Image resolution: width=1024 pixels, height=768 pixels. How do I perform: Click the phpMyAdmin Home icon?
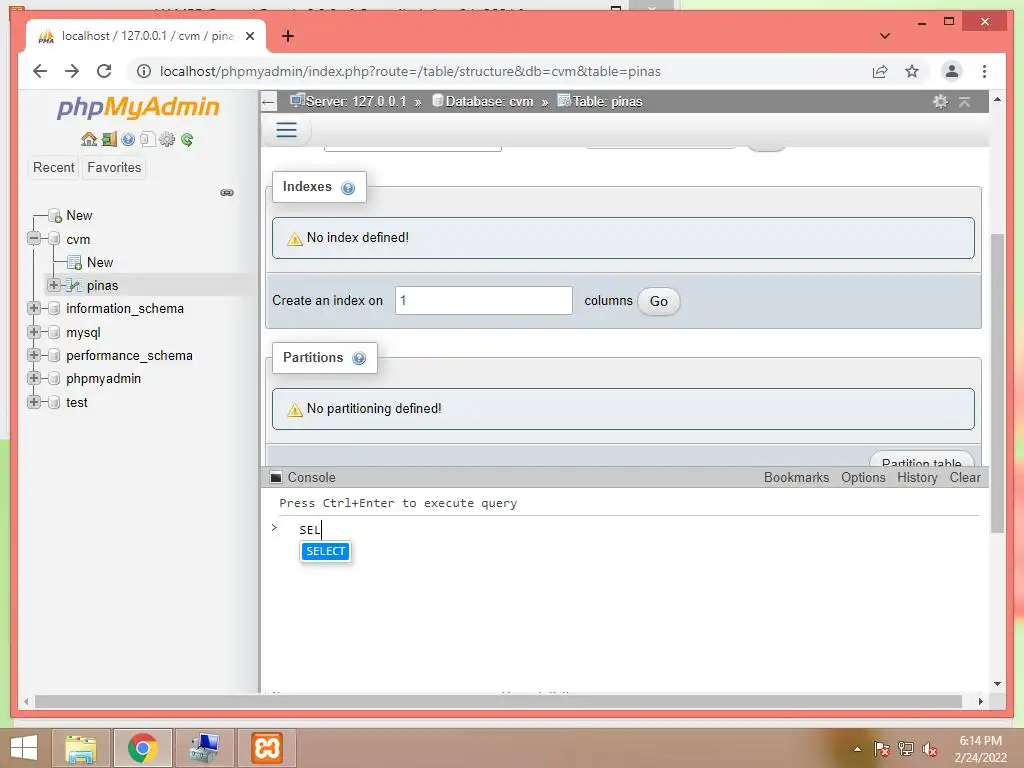[x=89, y=139]
